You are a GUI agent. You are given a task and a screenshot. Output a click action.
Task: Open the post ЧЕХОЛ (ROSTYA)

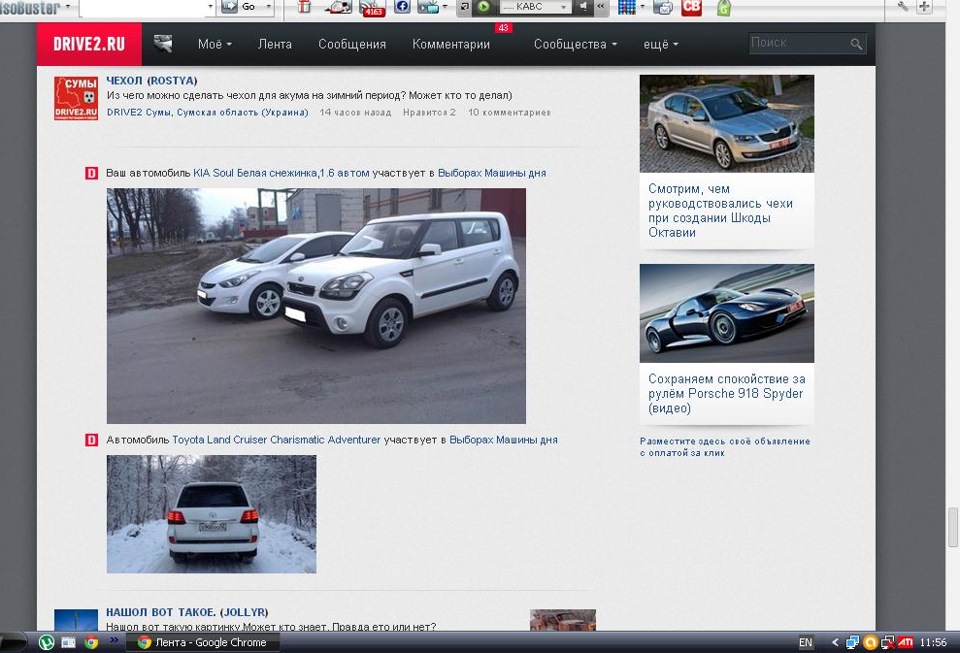click(x=152, y=80)
